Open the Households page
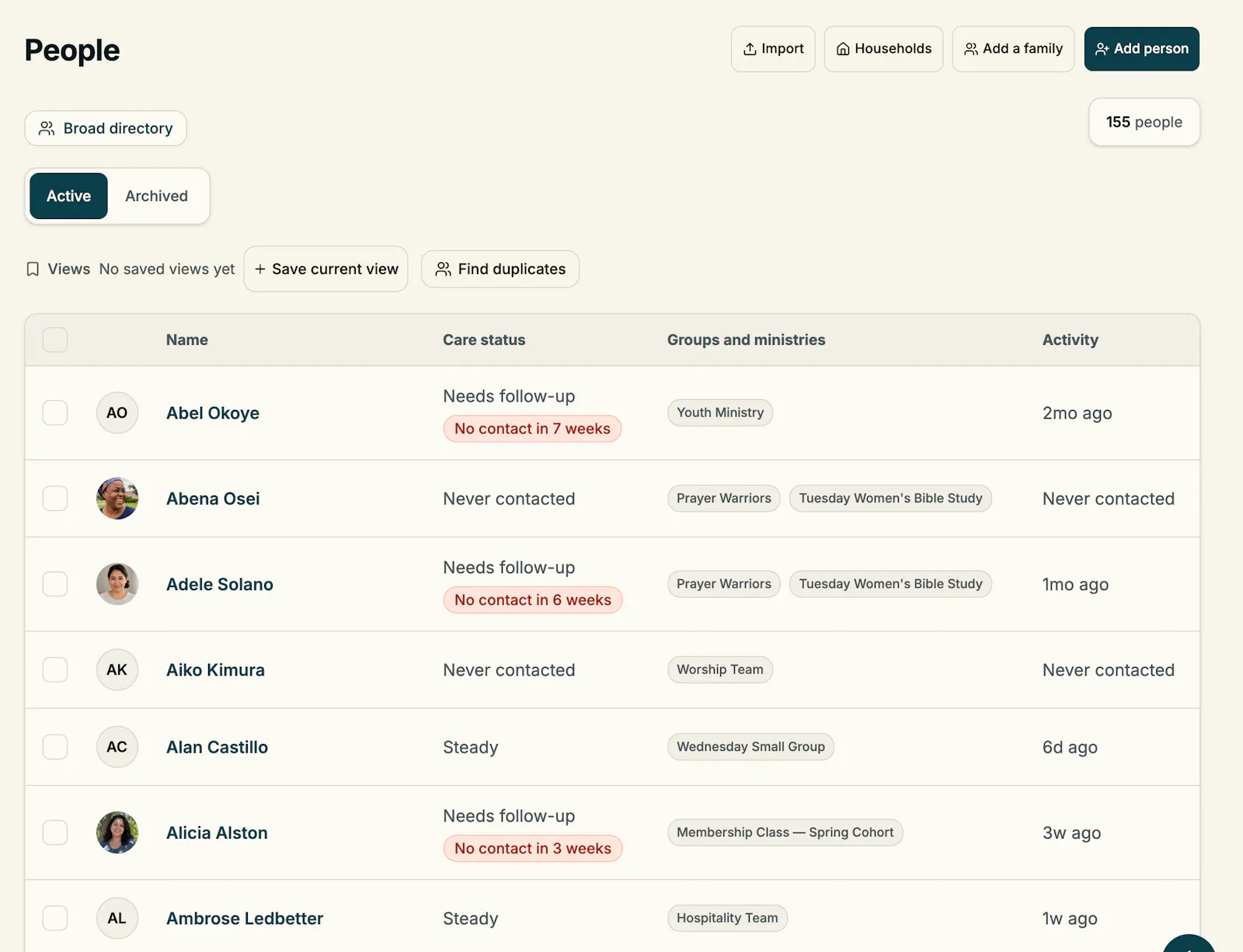 (883, 49)
